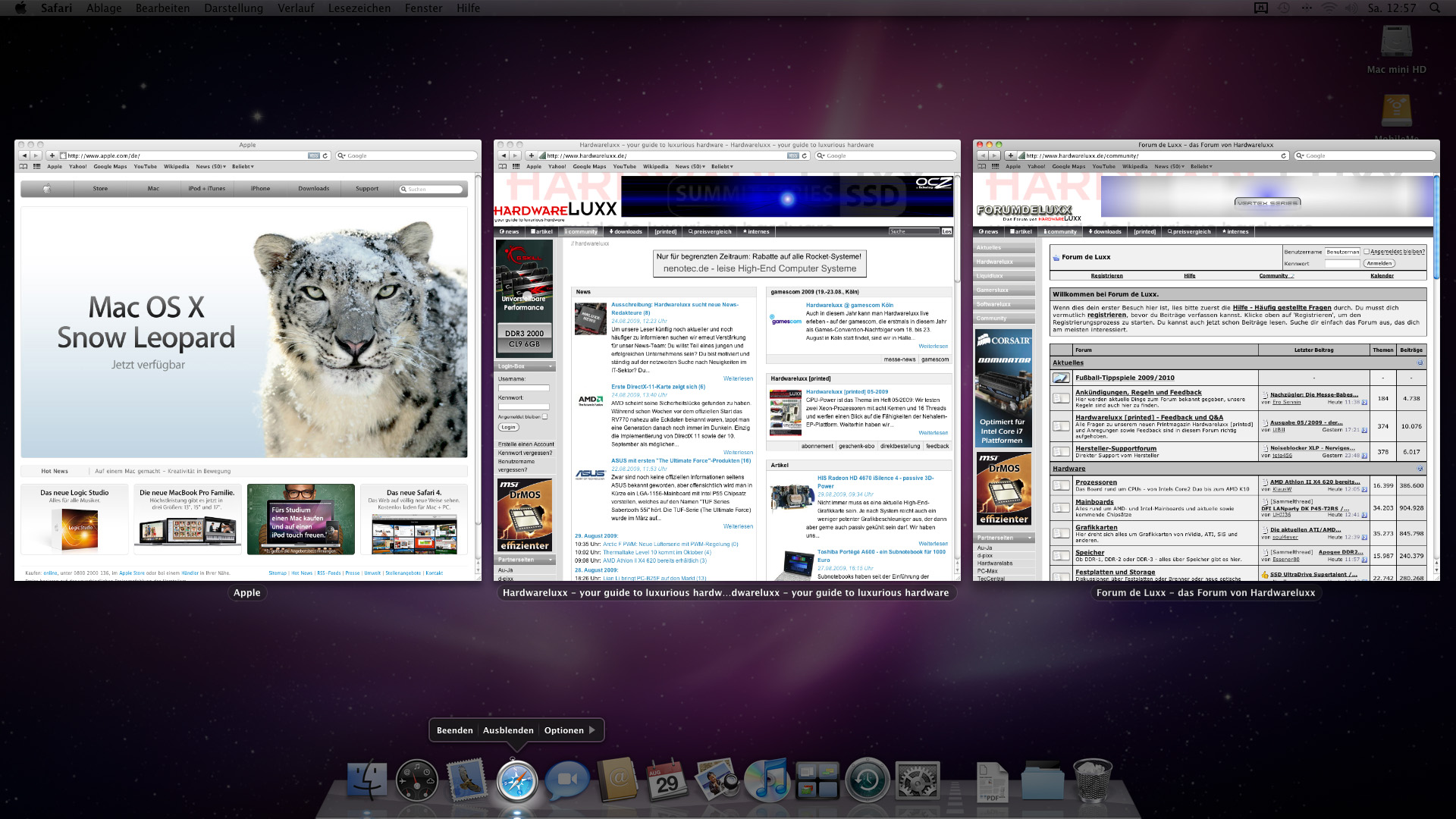Click RSS button in Apple window address bar
Screen dimensions: 1456x819
point(313,155)
